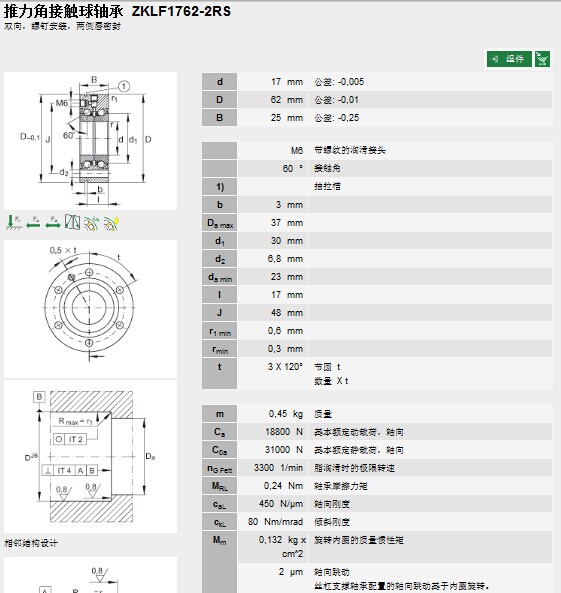Viewport: 561px width, 593px height.
Task: Open the bearing cross-section drawing
Action: [x=90, y=141]
